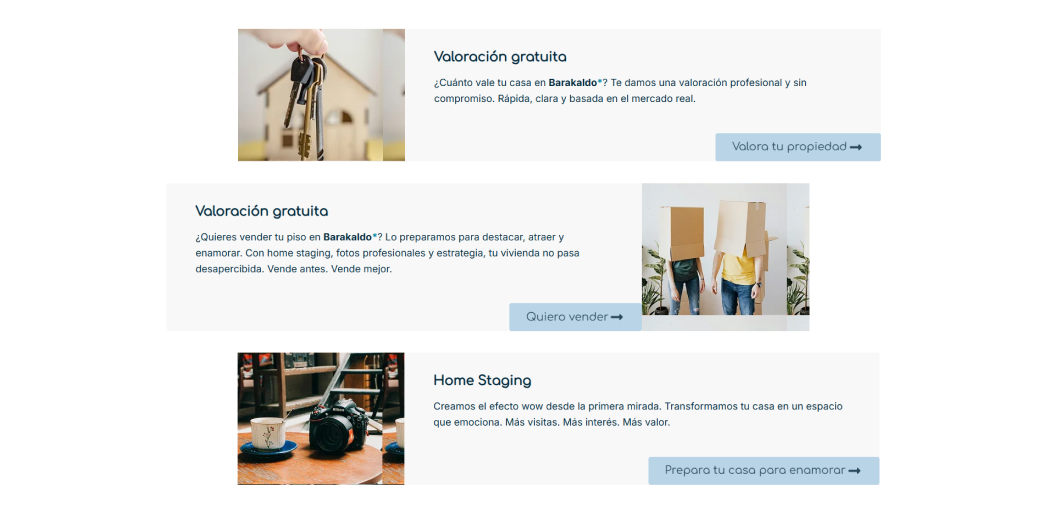Open the Valora tu propiedad button

(798, 147)
